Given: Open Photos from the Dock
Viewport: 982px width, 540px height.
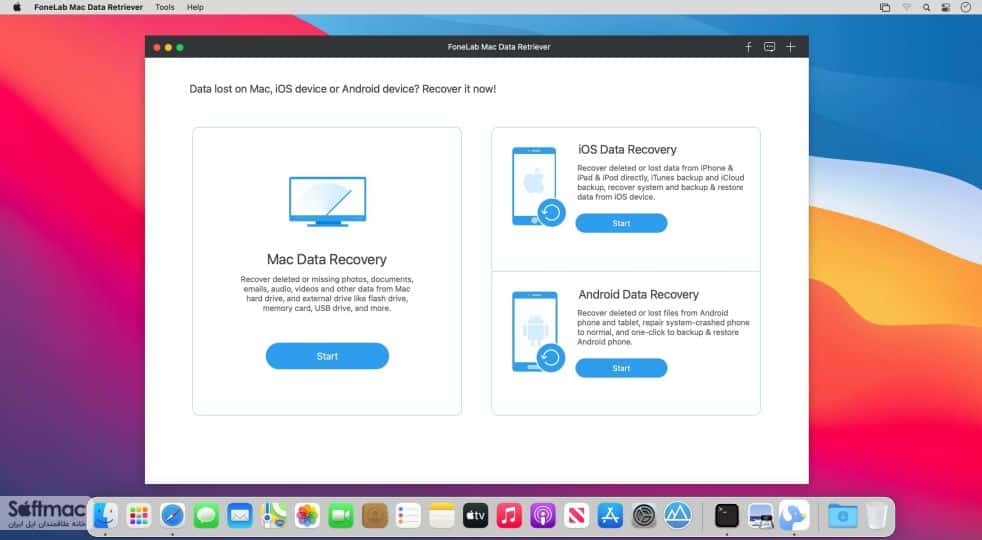Looking at the screenshot, I should tap(307, 516).
